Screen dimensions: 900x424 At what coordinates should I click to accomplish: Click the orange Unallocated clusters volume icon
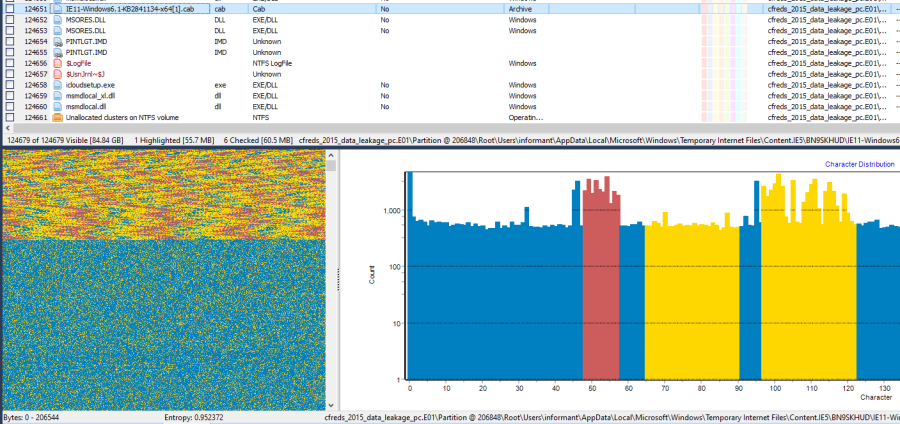coord(59,117)
